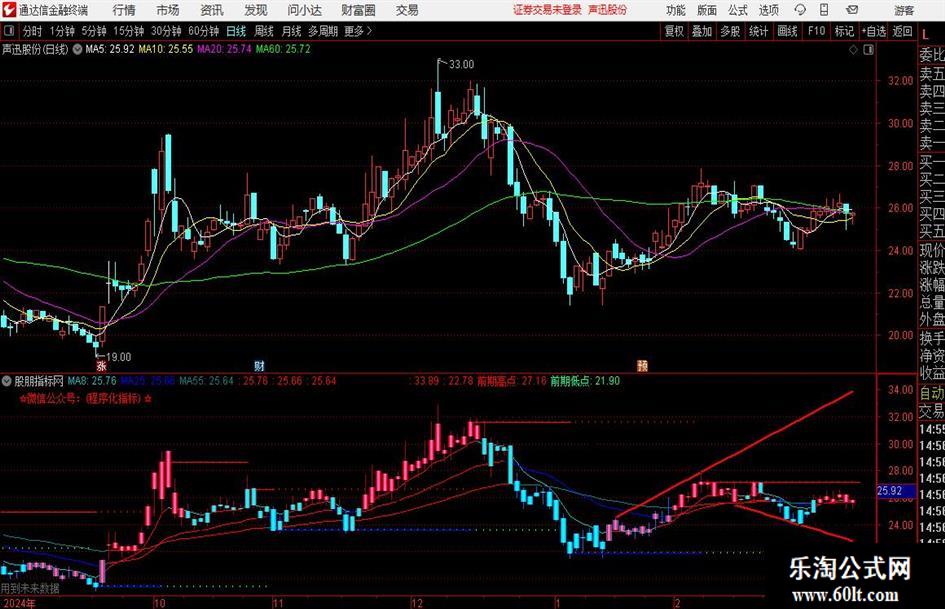Select the 周线 weekly period tab
The width and height of the screenshot is (945, 609).
pyautogui.click(x=264, y=31)
